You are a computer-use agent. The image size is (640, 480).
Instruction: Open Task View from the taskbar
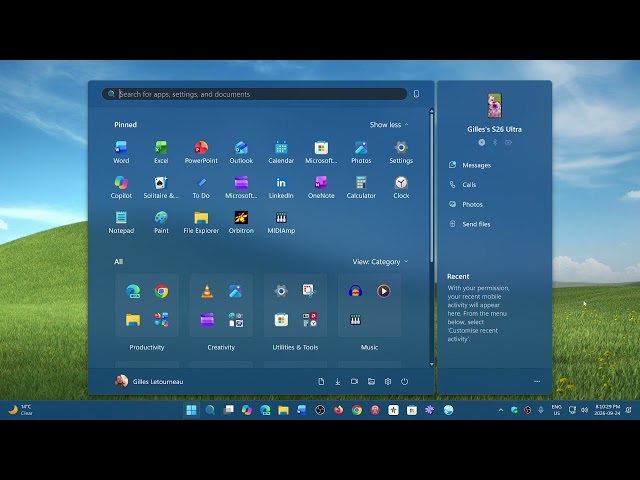228,410
